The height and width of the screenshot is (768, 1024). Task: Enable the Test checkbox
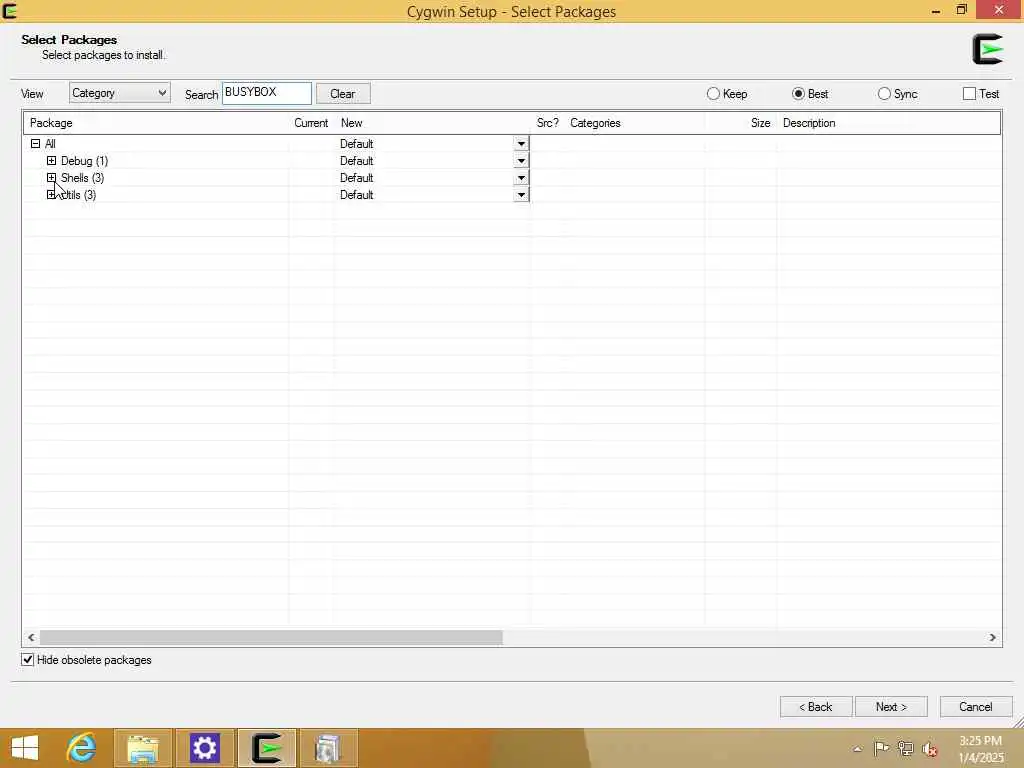point(970,94)
